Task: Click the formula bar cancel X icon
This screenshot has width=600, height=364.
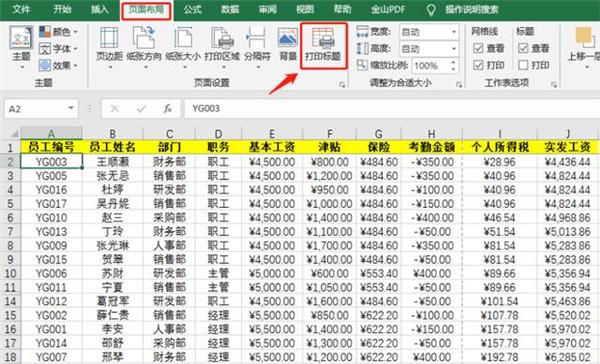Action: pyautogui.click(x=114, y=109)
